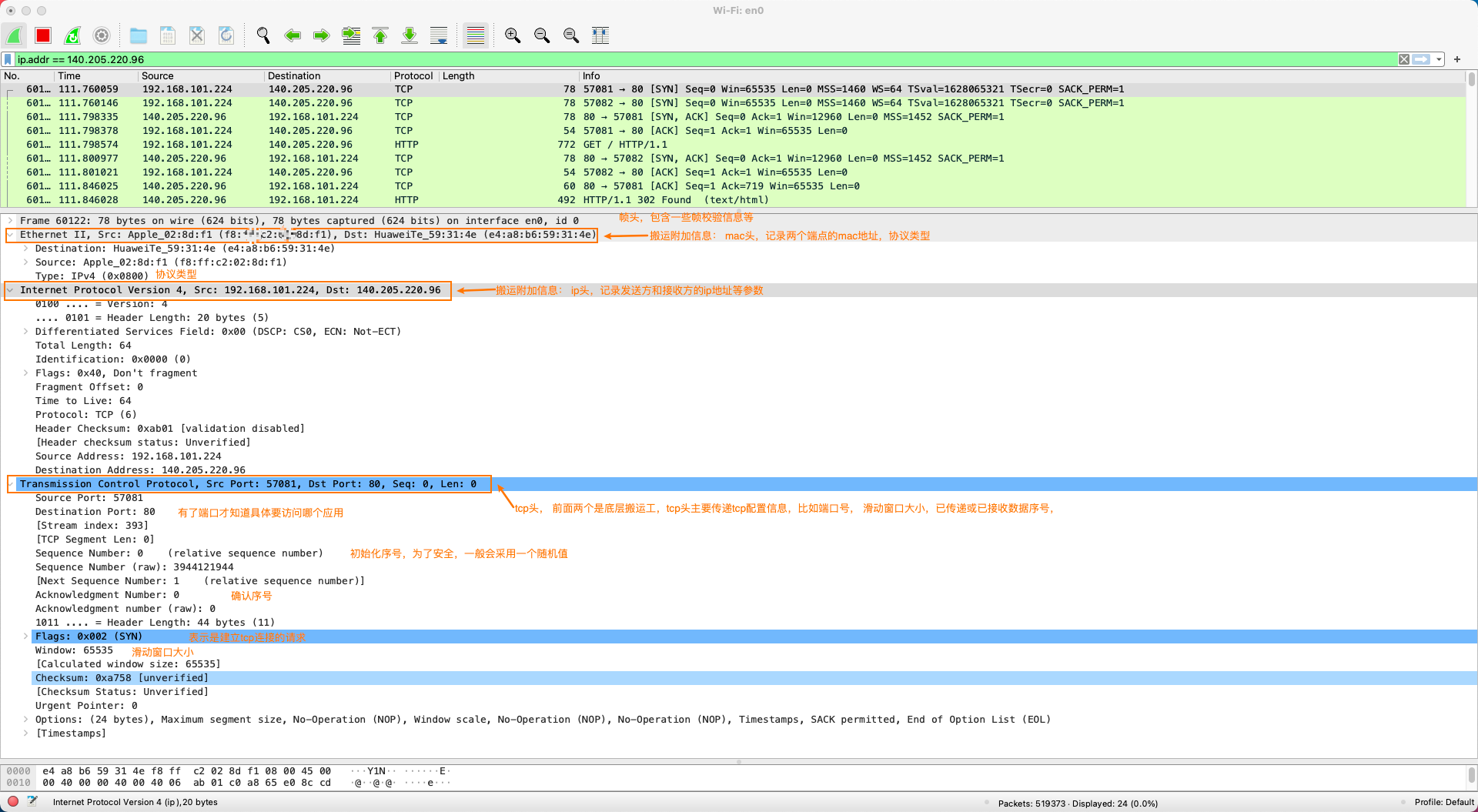Click the hex pane vertical scrollbar
Screen dimensions: 1478x812
click(x=1471, y=777)
